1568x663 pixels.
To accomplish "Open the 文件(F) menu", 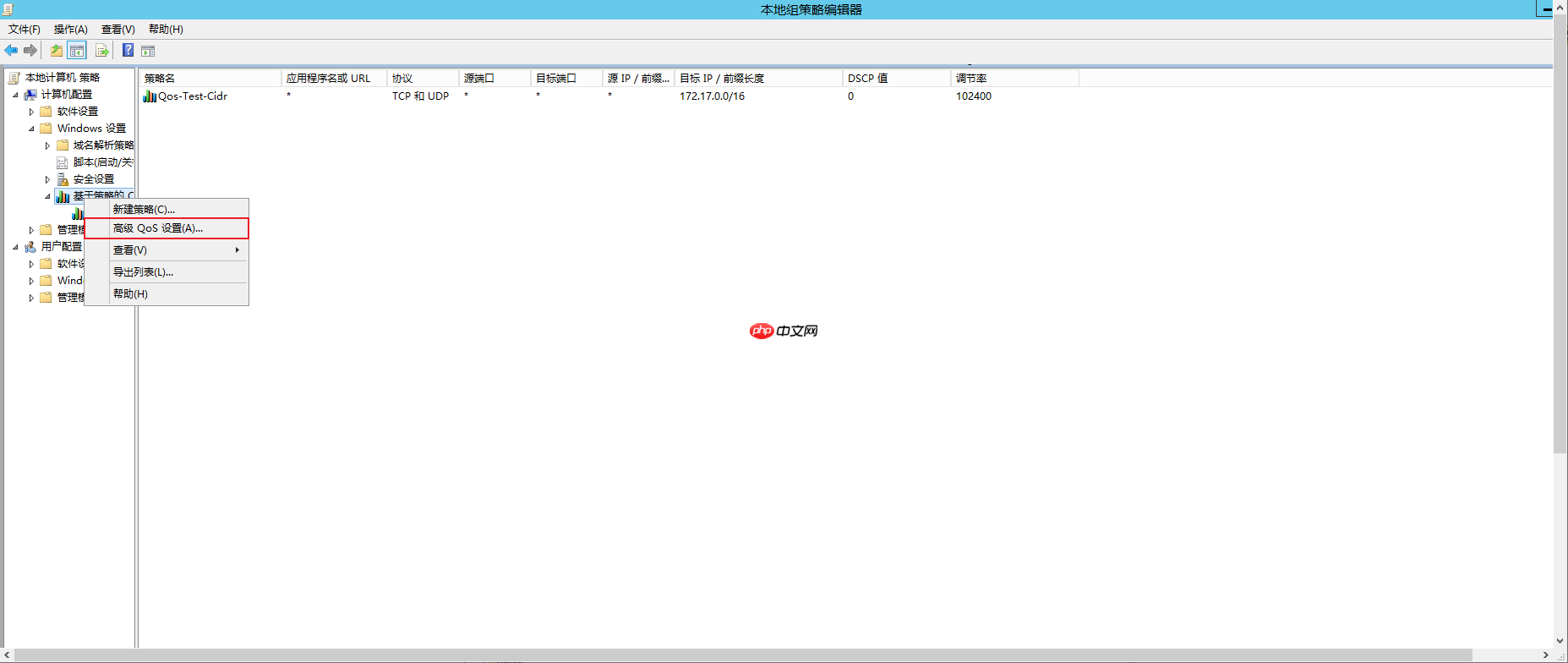I will (x=25, y=30).
